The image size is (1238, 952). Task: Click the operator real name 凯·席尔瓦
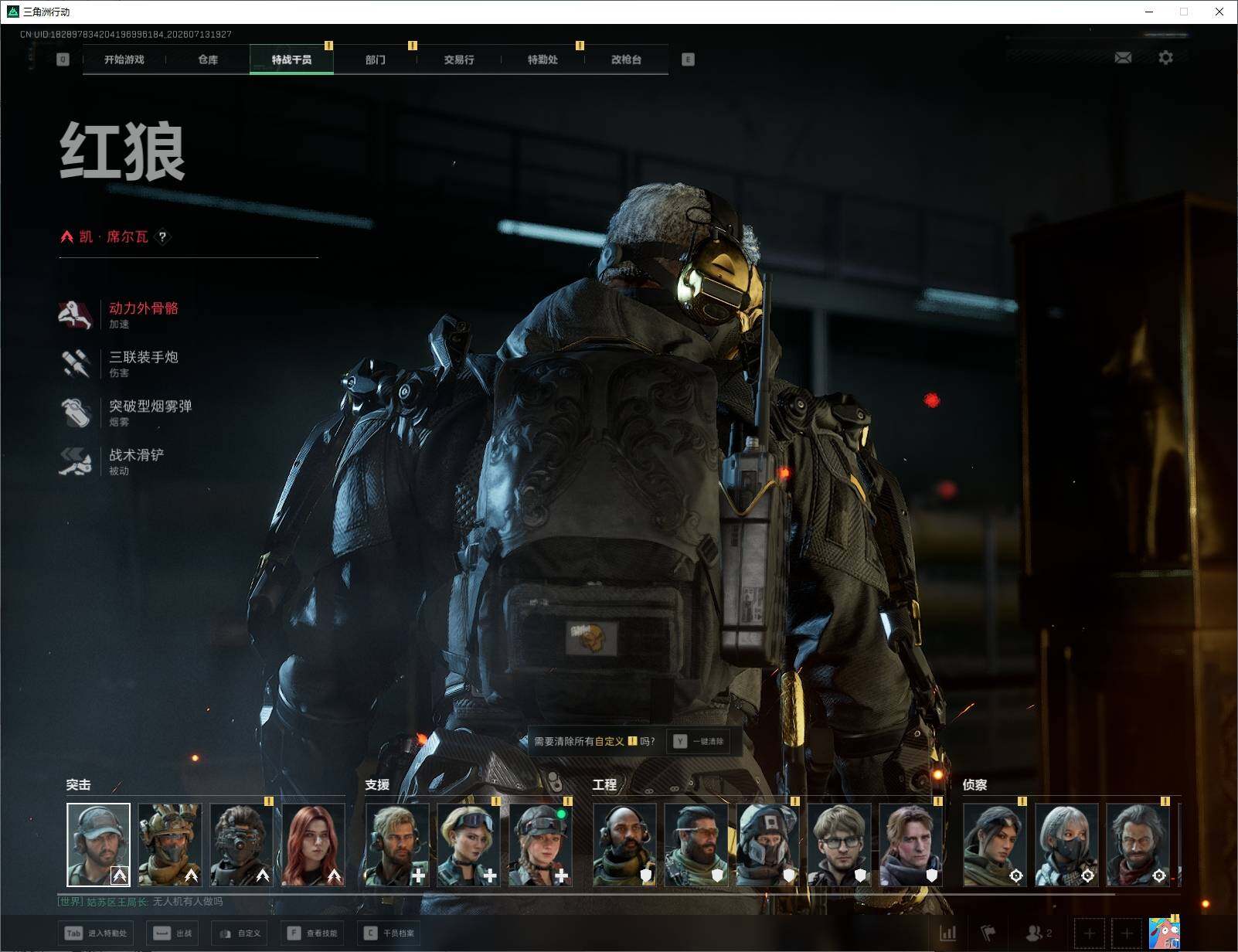coord(114,237)
